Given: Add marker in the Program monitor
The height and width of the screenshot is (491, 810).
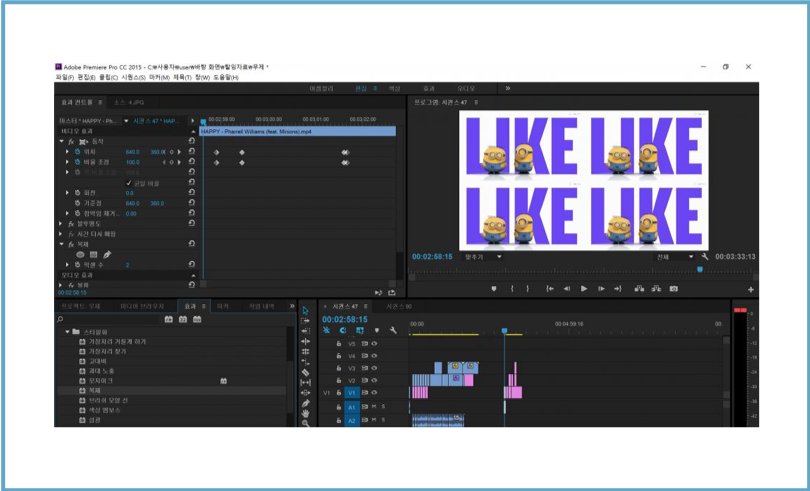Looking at the screenshot, I should click(494, 289).
